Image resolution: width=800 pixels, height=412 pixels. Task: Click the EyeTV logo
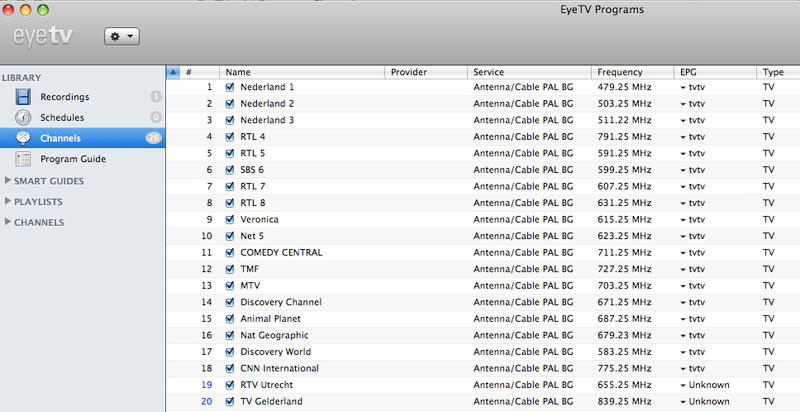click(x=48, y=36)
